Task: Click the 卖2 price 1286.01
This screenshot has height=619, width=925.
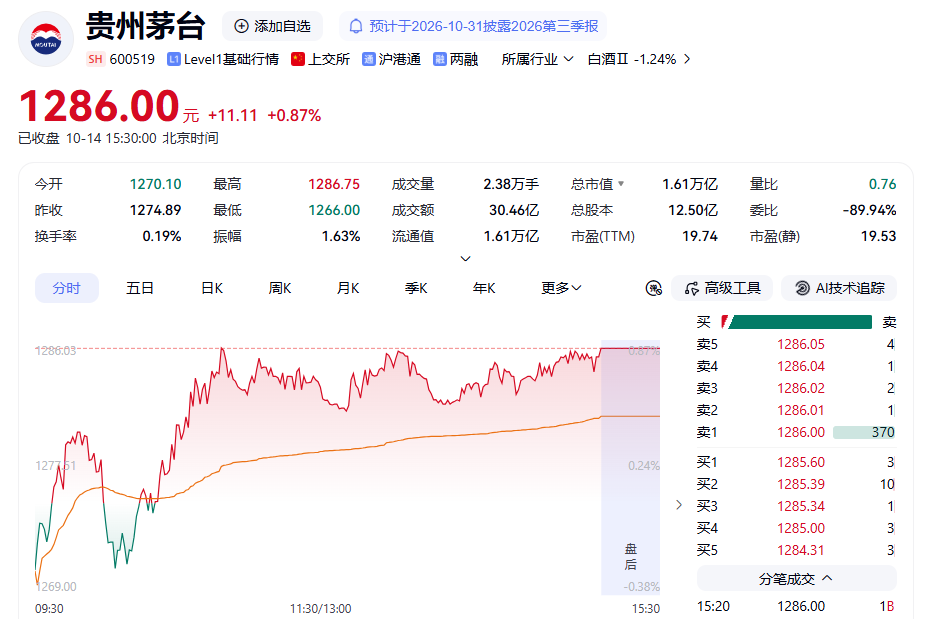Action: (x=801, y=410)
